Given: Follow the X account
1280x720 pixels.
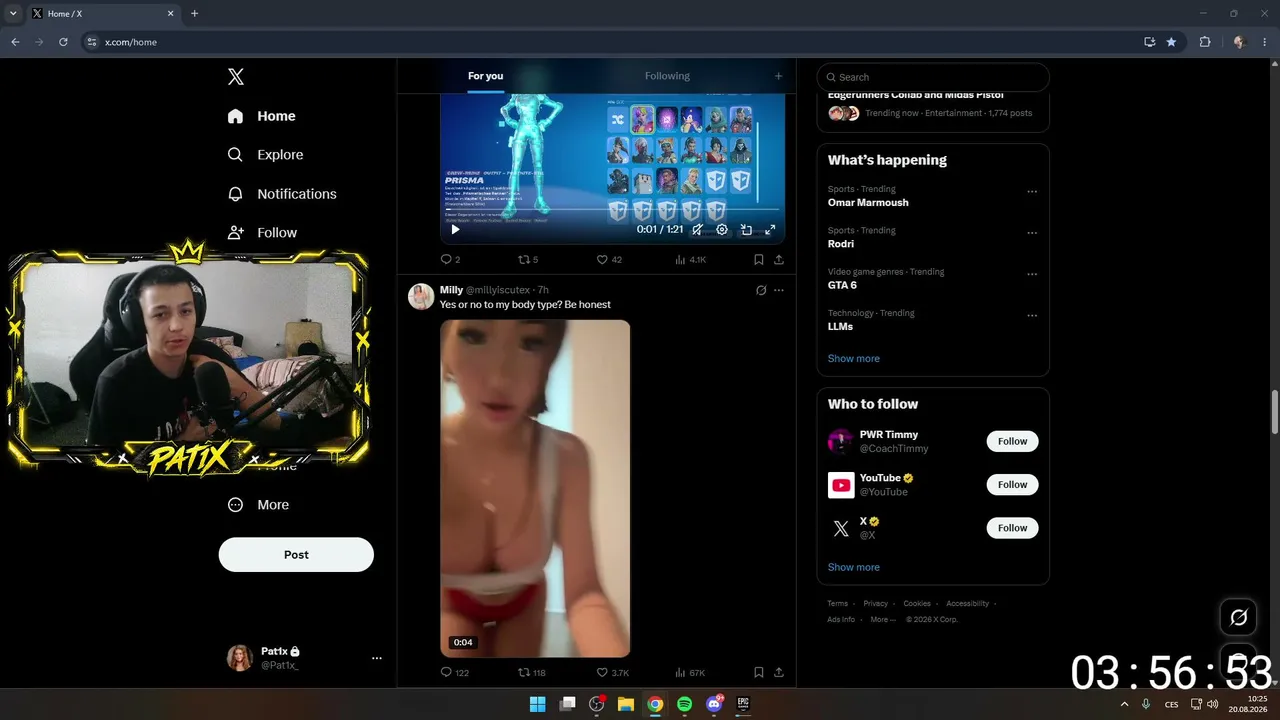Looking at the screenshot, I should point(1012,528).
